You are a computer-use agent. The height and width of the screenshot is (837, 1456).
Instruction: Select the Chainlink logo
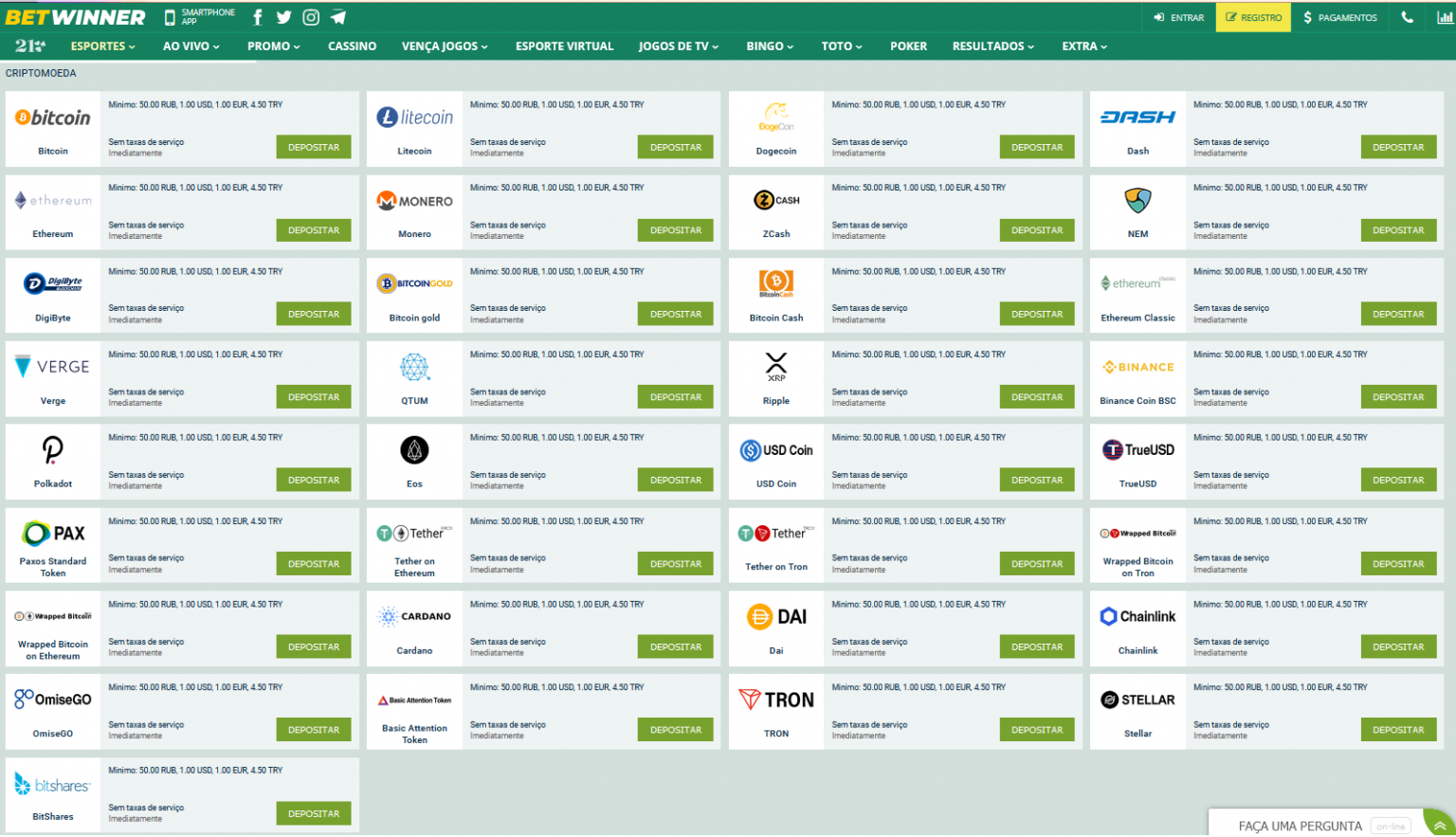1137,616
